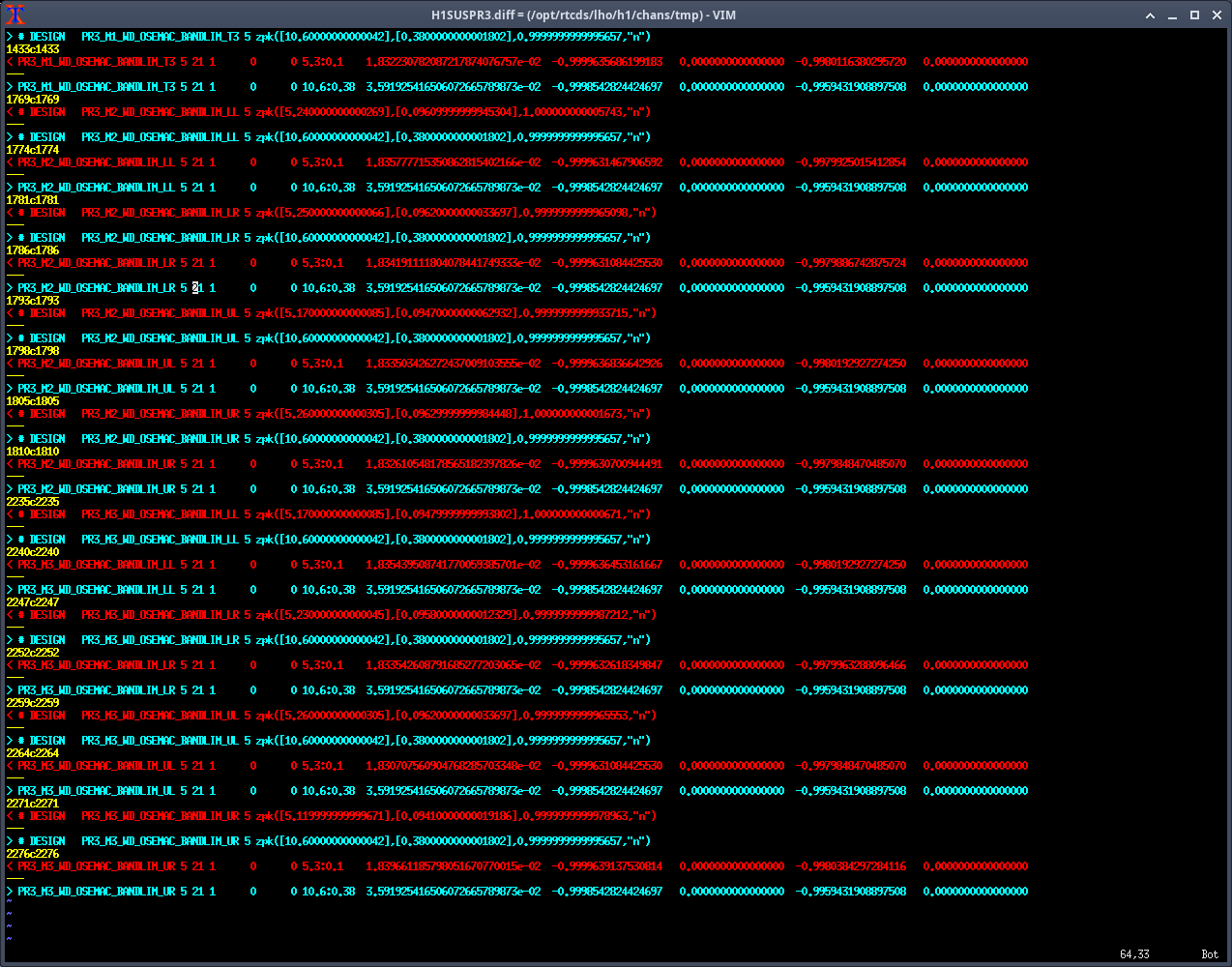Select the hunk marker 1805c1805
Screen dimensions: 1232x967
32,401
